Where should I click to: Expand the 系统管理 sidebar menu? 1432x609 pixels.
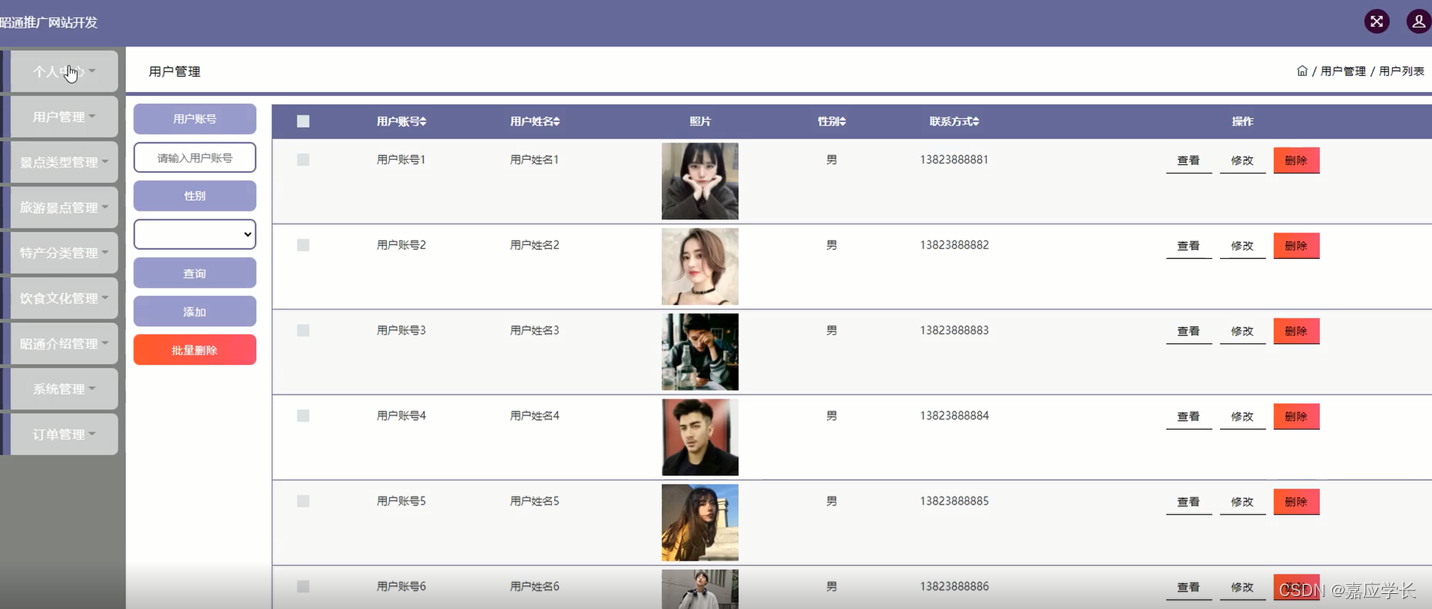pyautogui.click(x=64, y=389)
